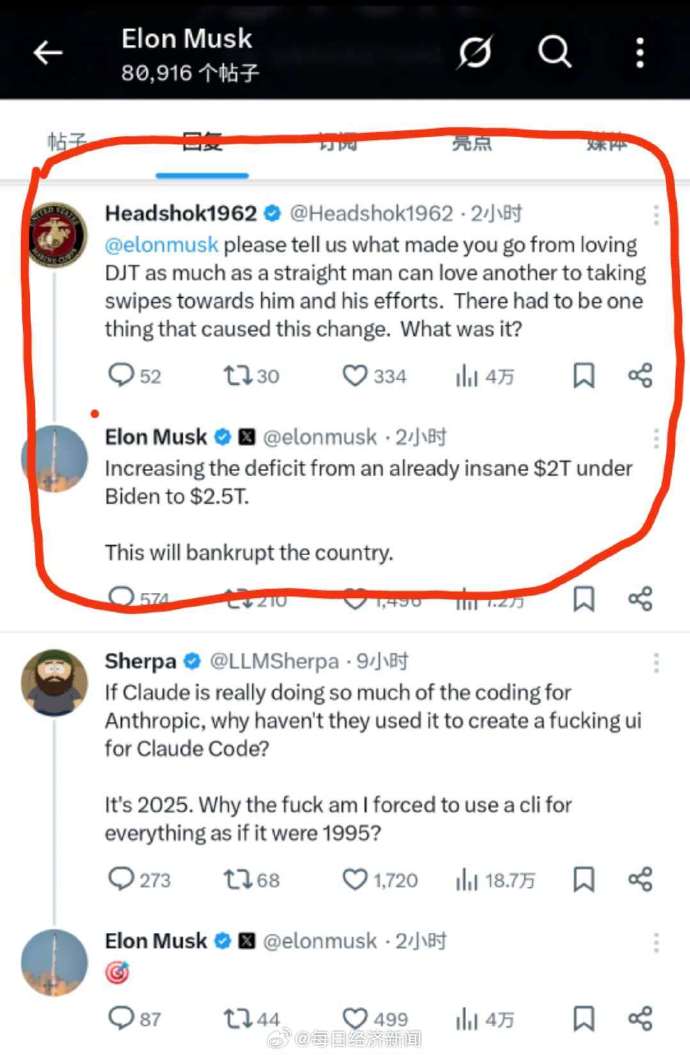Reply to the Headshok1962 post

click(135, 375)
